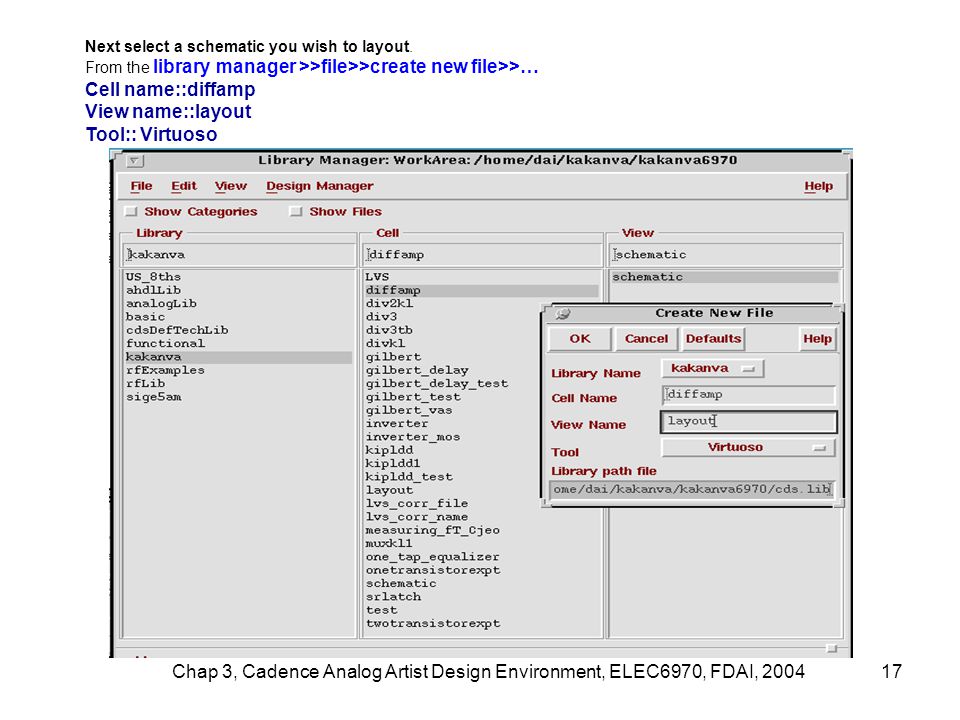
Task: Confirm with OK in Create New File
Action: [x=580, y=339]
